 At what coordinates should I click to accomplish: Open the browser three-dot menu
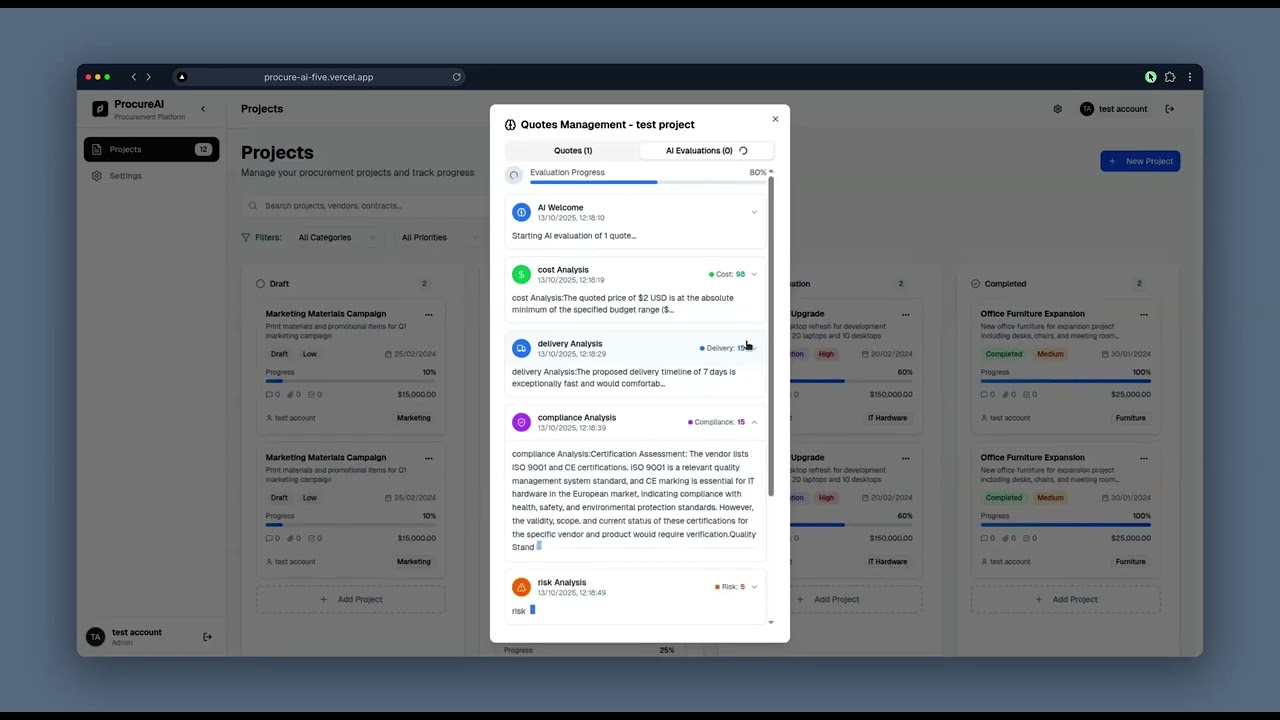pyautogui.click(x=1190, y=77)
